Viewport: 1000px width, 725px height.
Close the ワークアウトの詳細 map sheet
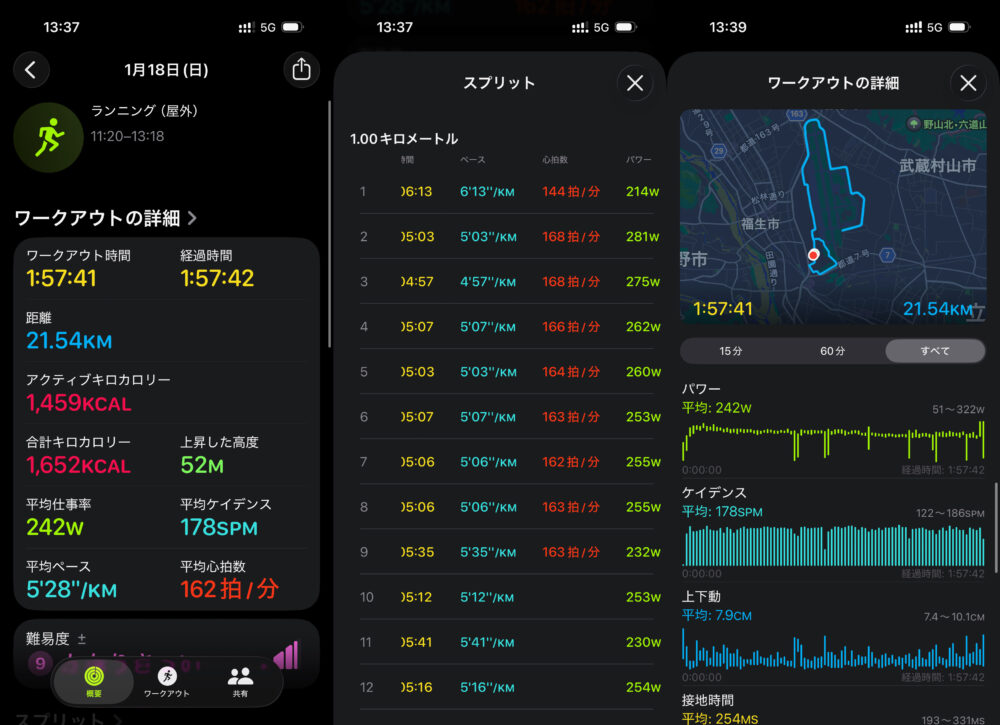[967, 83]
